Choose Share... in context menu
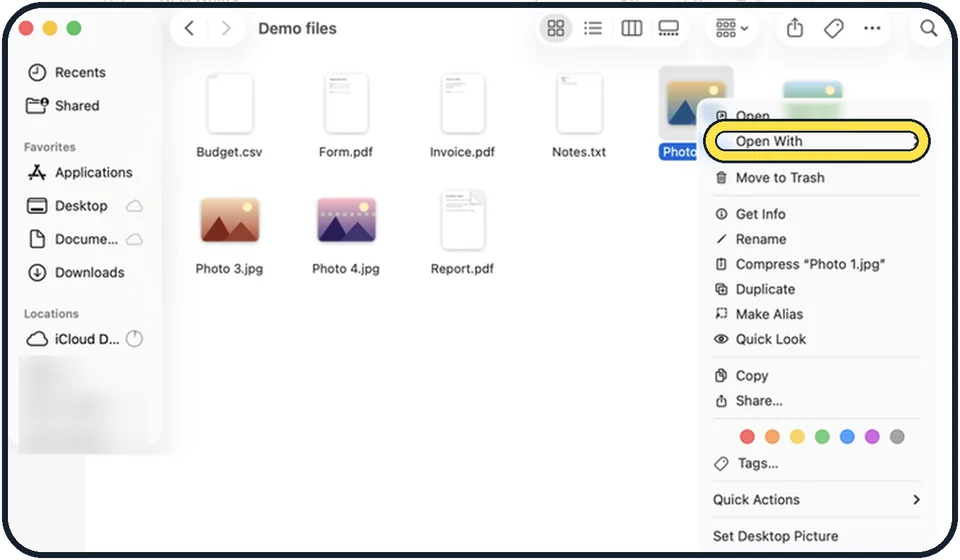Image resolution: width=960 pixels, height=560 pixels. [x=817, y=401]
